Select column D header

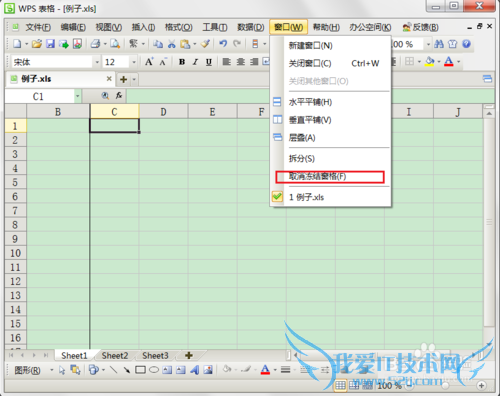coord(163,112)
